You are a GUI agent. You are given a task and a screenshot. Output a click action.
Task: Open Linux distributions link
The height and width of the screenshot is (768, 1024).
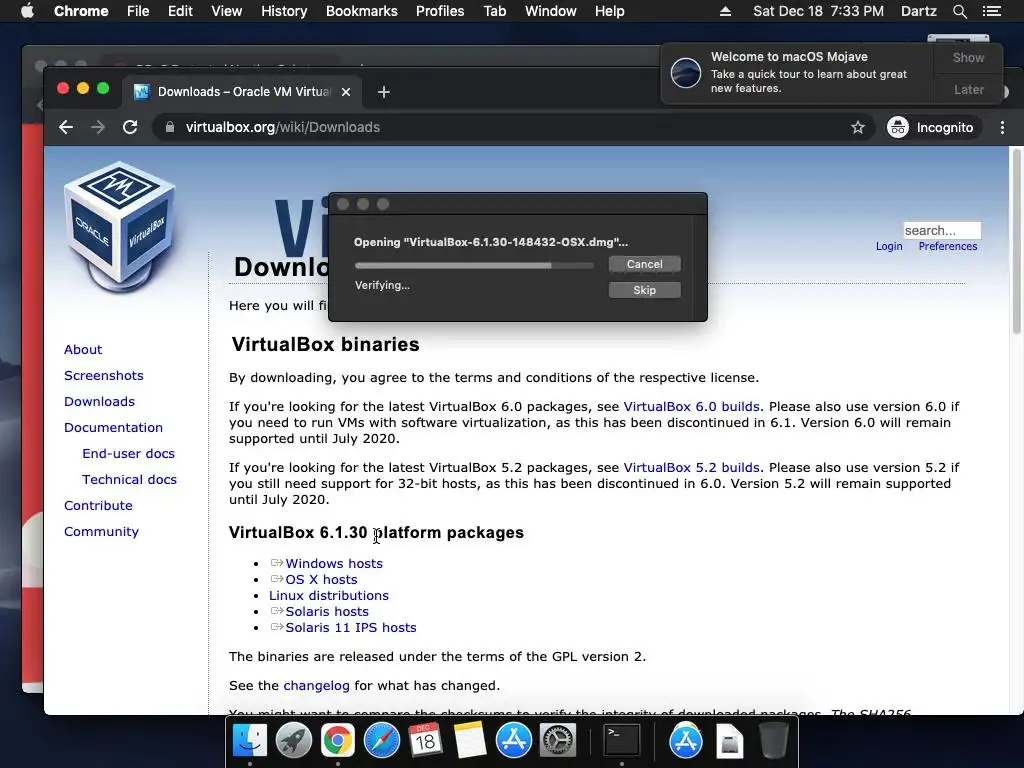[328, 596]
